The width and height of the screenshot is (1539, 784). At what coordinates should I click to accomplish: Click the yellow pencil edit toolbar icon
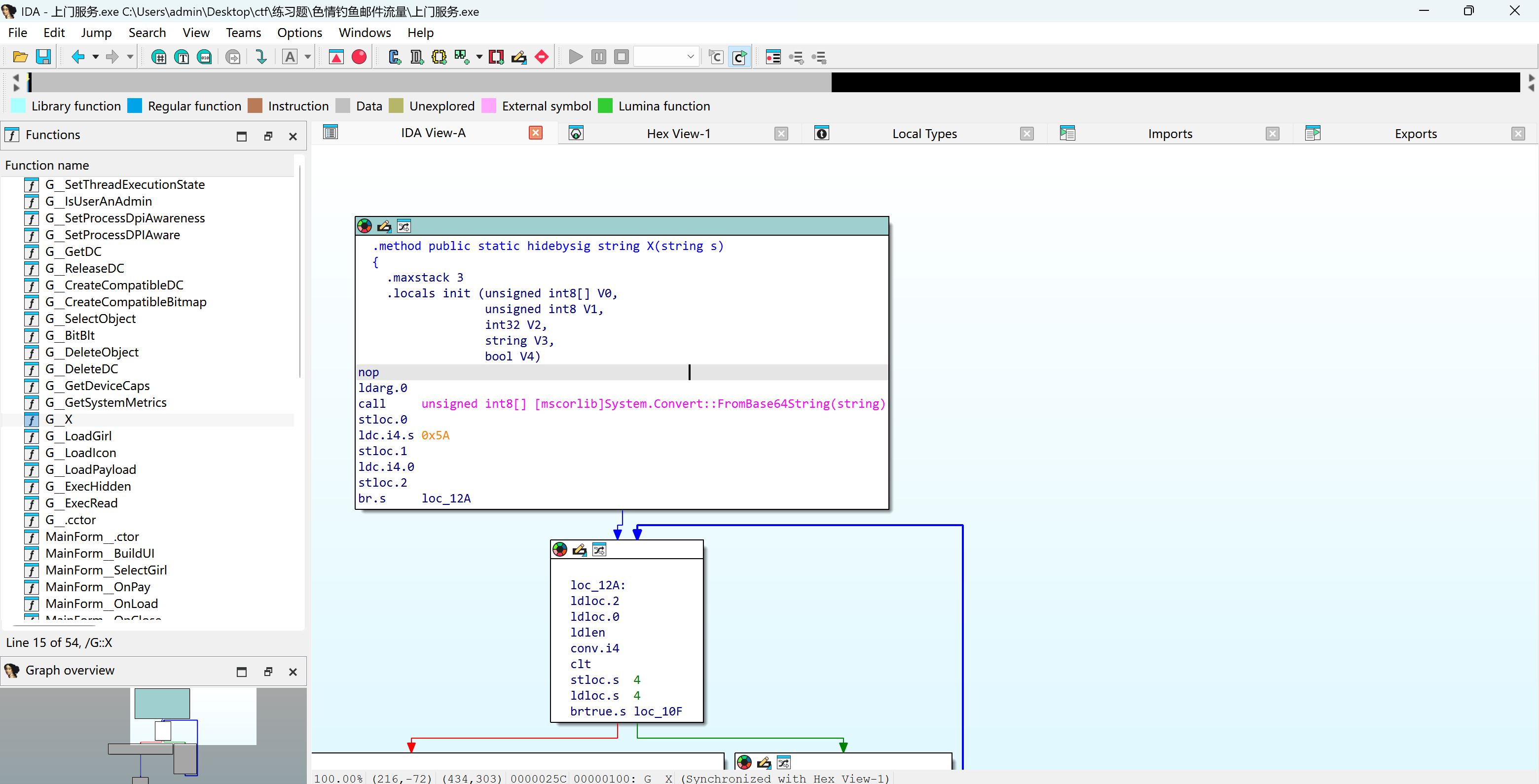click(518, 57)
